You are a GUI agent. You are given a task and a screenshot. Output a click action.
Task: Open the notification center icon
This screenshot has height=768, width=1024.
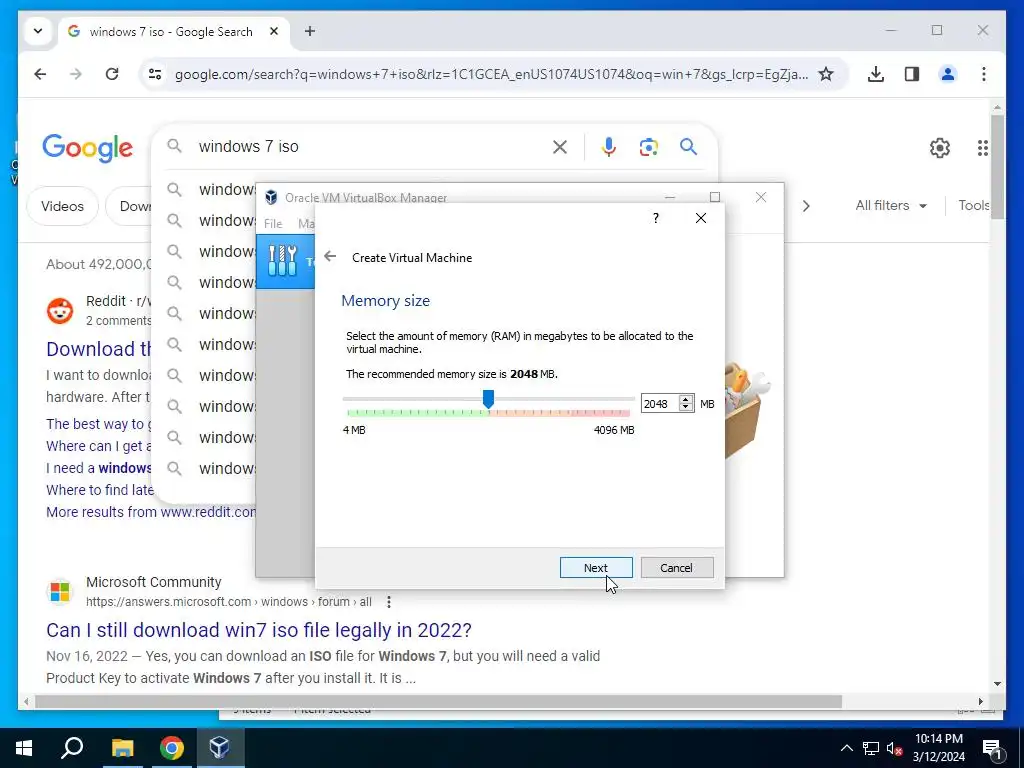click(992, 748)
